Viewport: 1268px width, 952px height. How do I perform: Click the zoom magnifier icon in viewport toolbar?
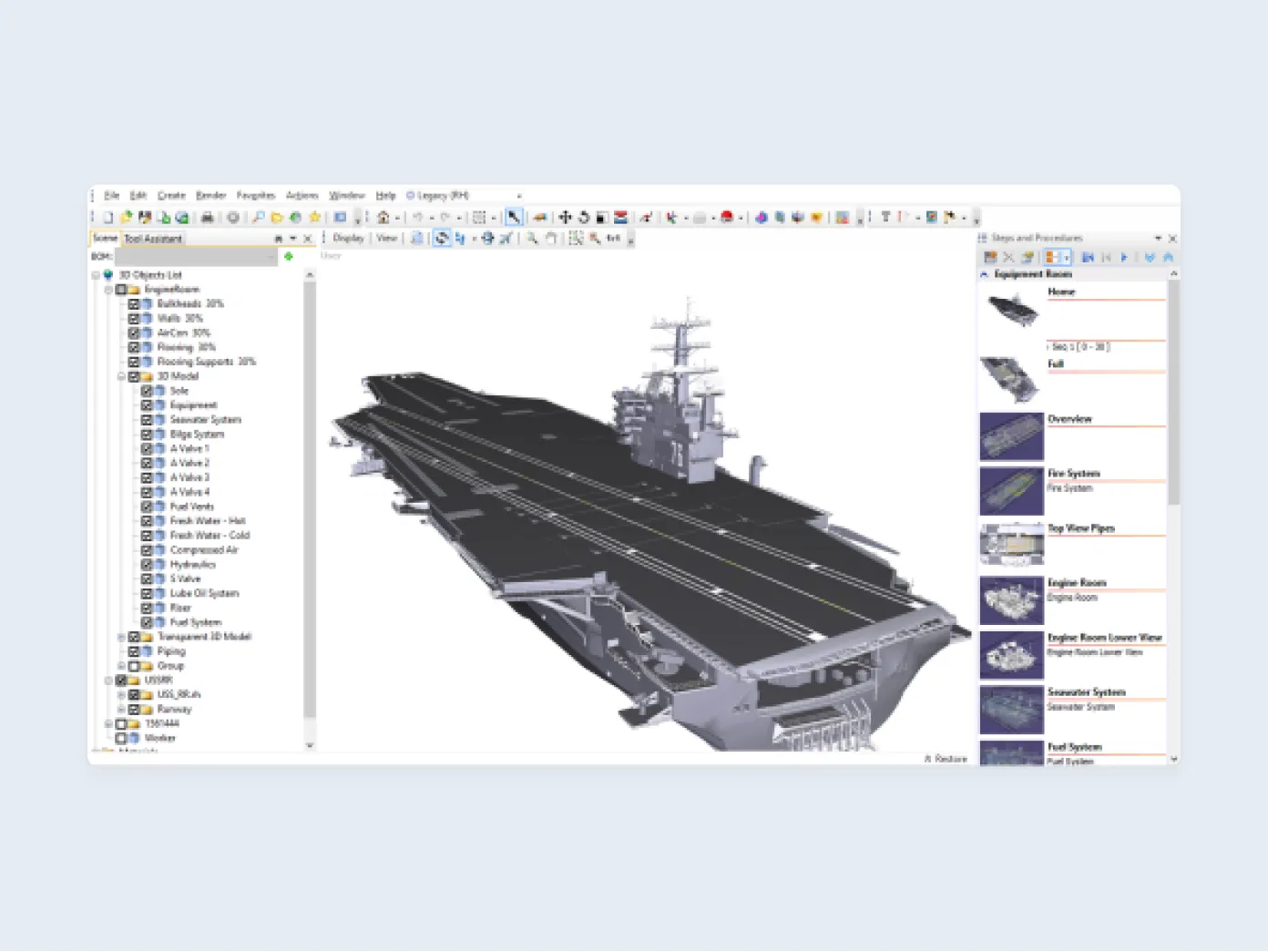point(532,239)
